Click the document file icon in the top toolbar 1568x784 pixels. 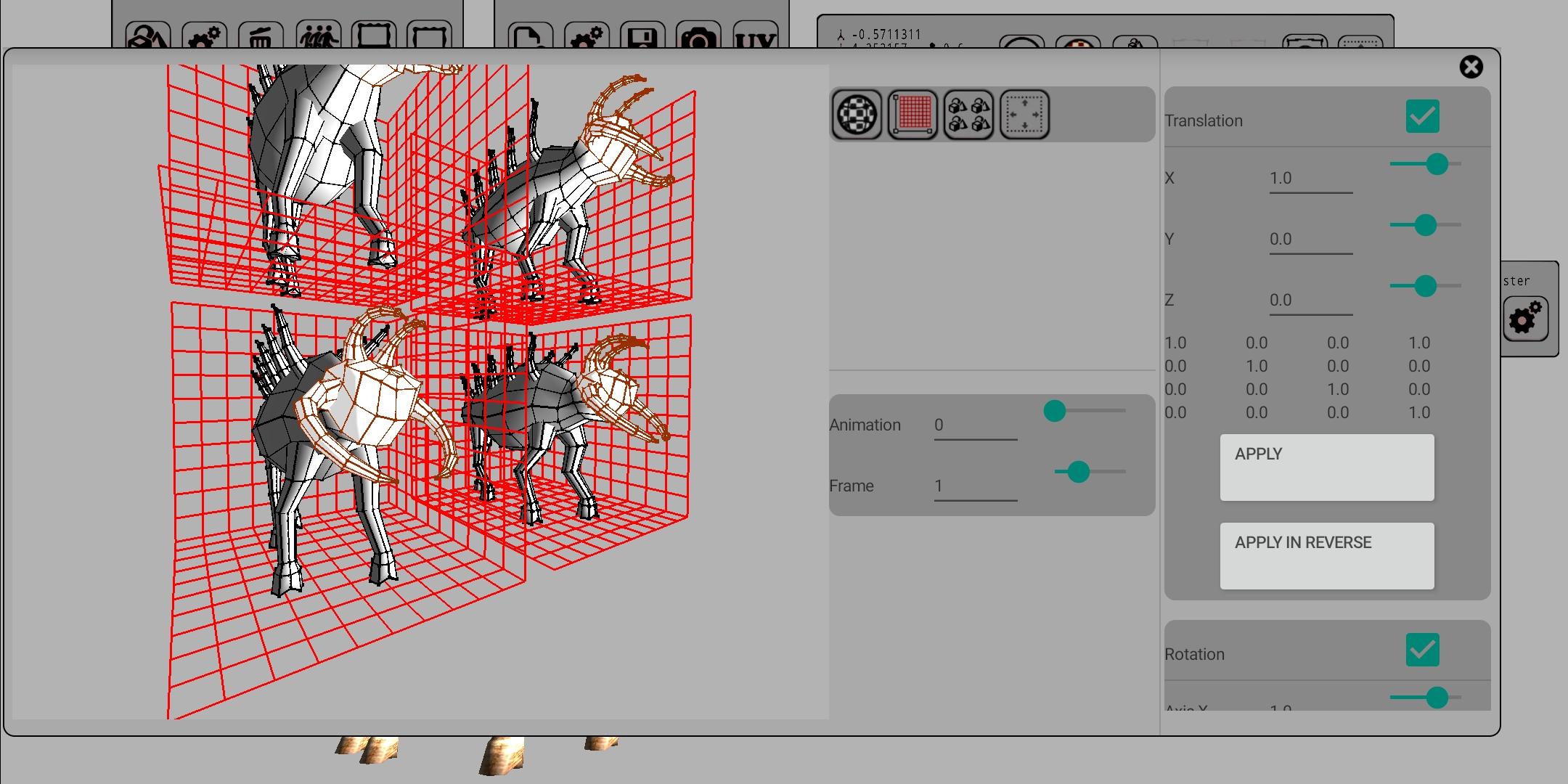point(531,36)
